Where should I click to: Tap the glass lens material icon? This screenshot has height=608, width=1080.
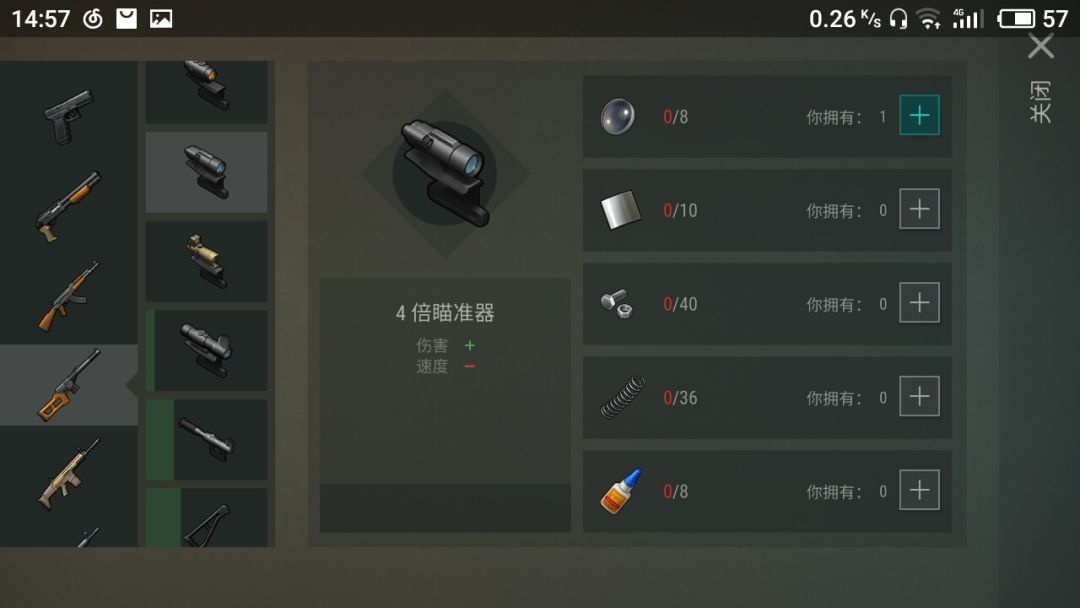(x=618, y=116)
